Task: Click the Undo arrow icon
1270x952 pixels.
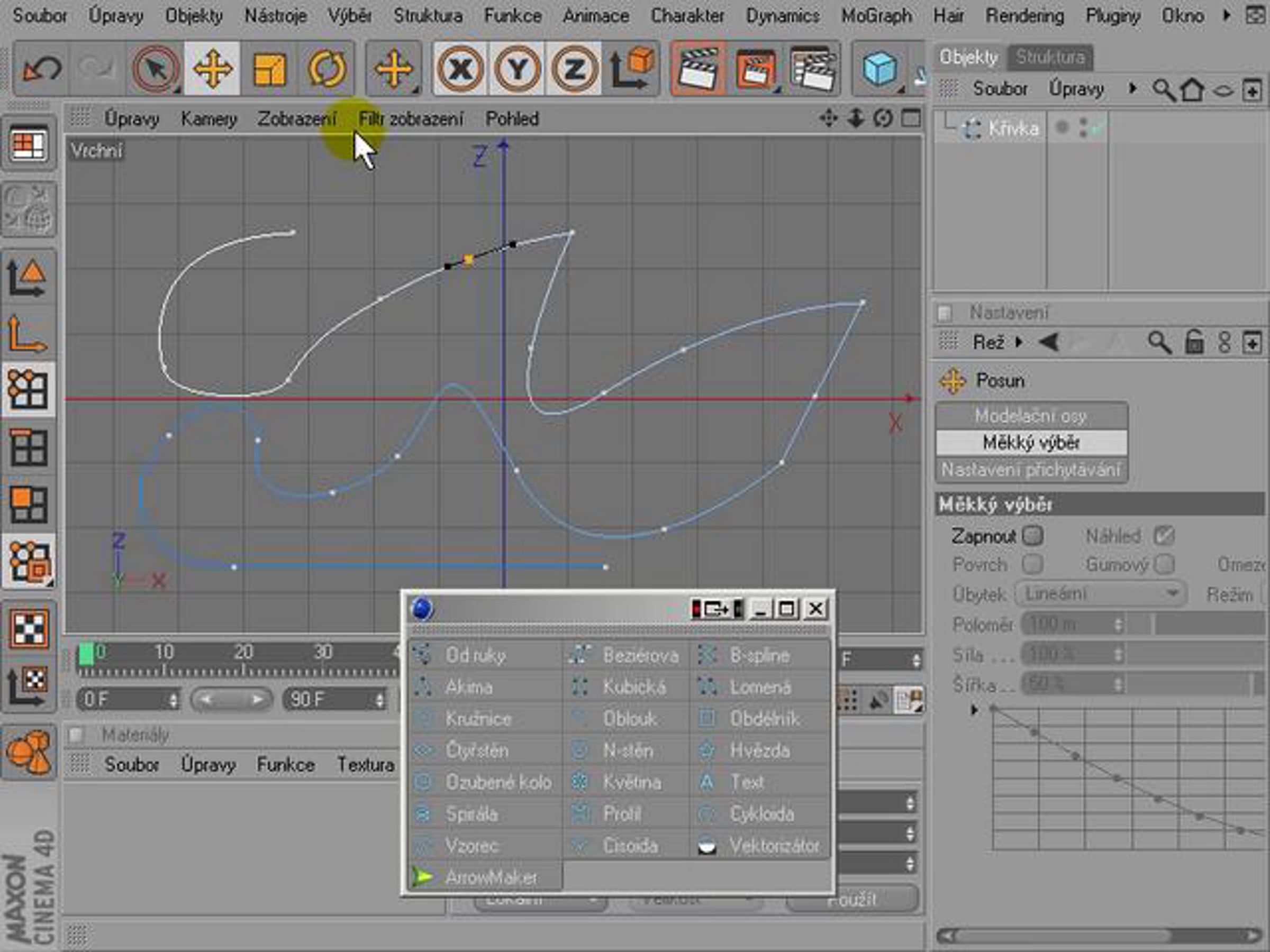Action: click(x=41, y=69)
